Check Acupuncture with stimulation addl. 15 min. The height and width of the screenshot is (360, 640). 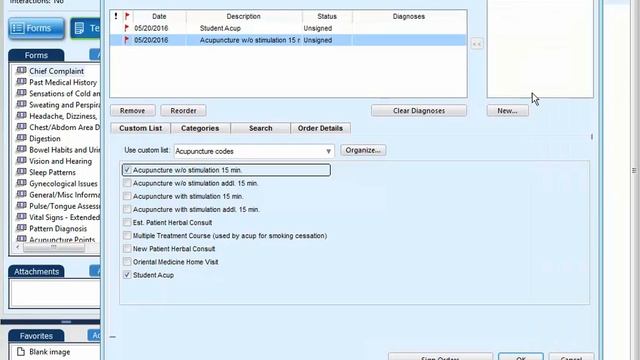[x=127, y=209]
